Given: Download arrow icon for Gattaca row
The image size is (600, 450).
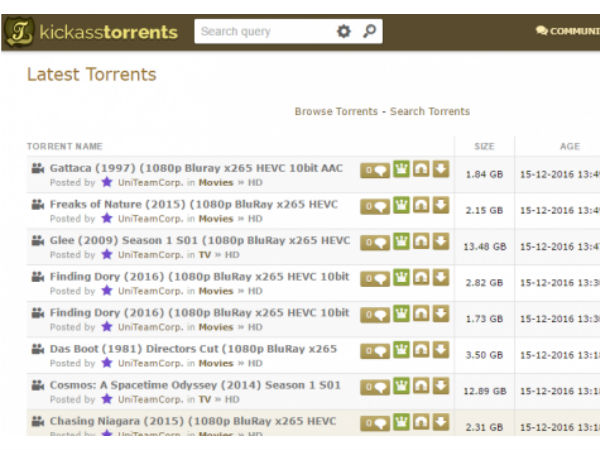Looking at the screenshot, I should (x=441, y=169).
